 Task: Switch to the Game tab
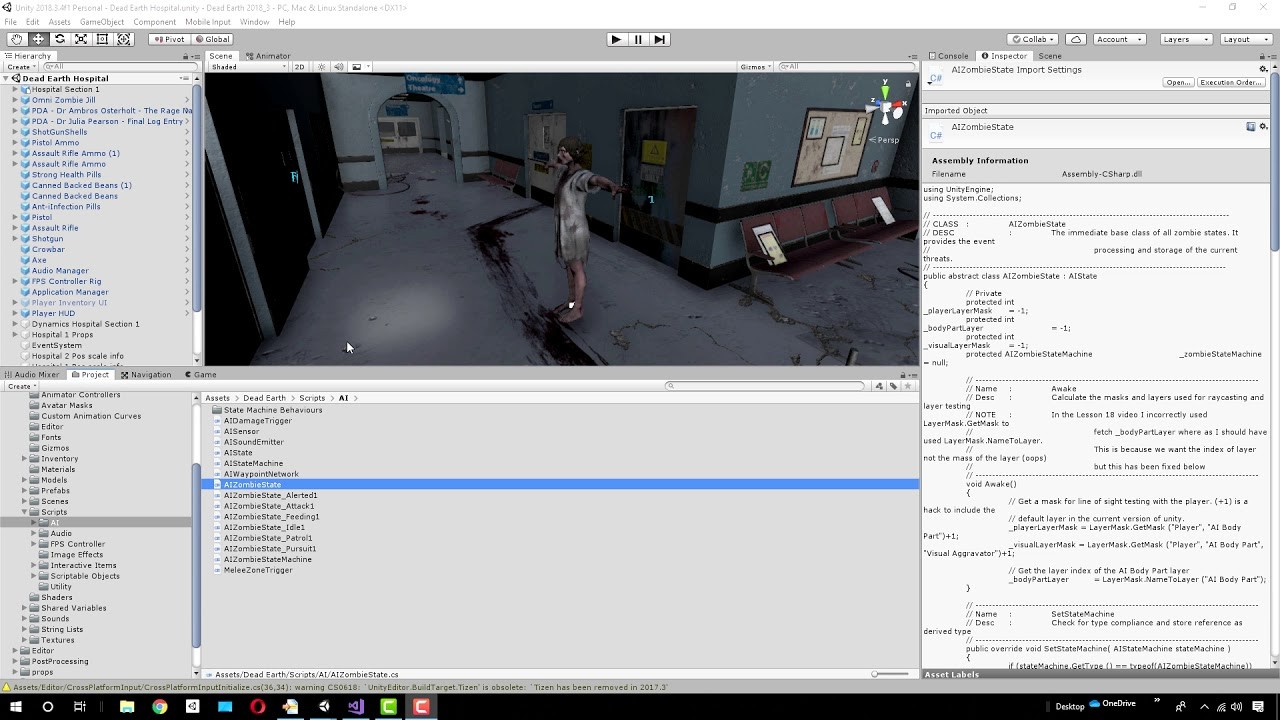click(x=200, y=375)
